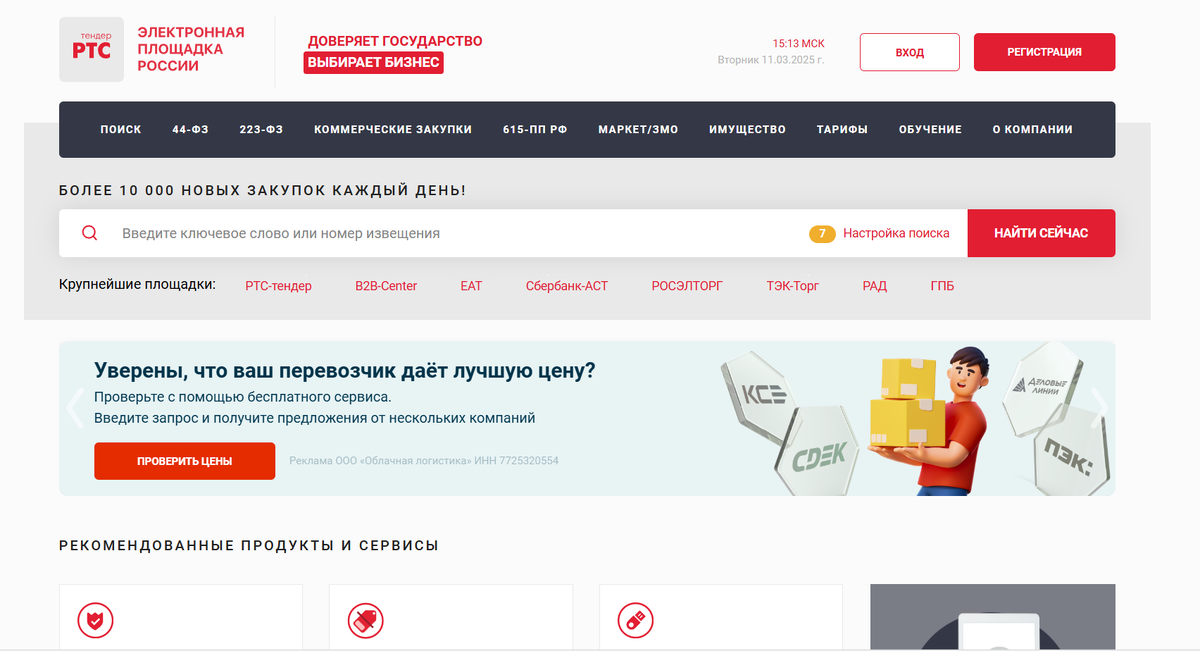
Task: Click the red price tag product icon
Action: tap(365, 620)
